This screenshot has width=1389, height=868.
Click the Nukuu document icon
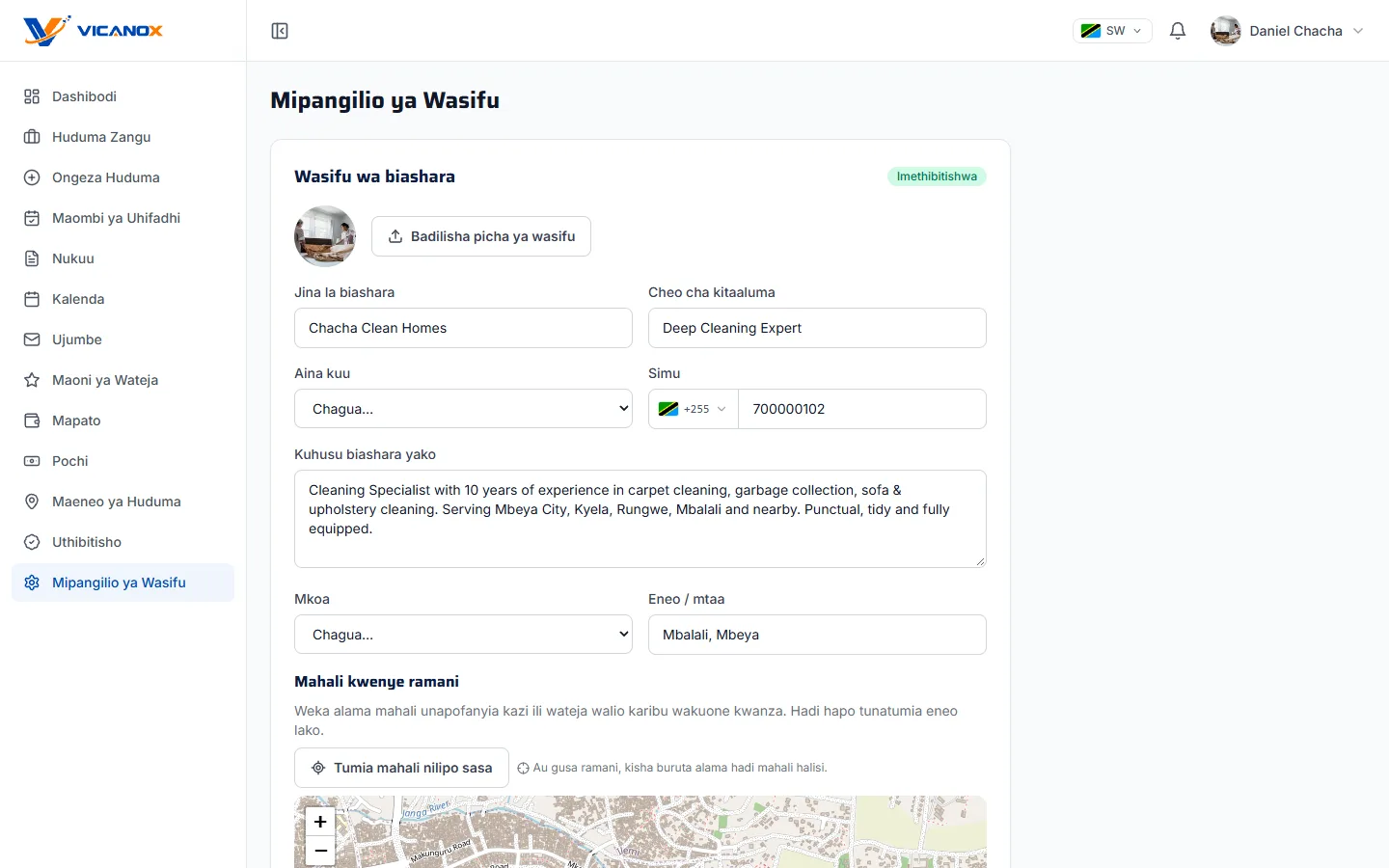[32, 258]
